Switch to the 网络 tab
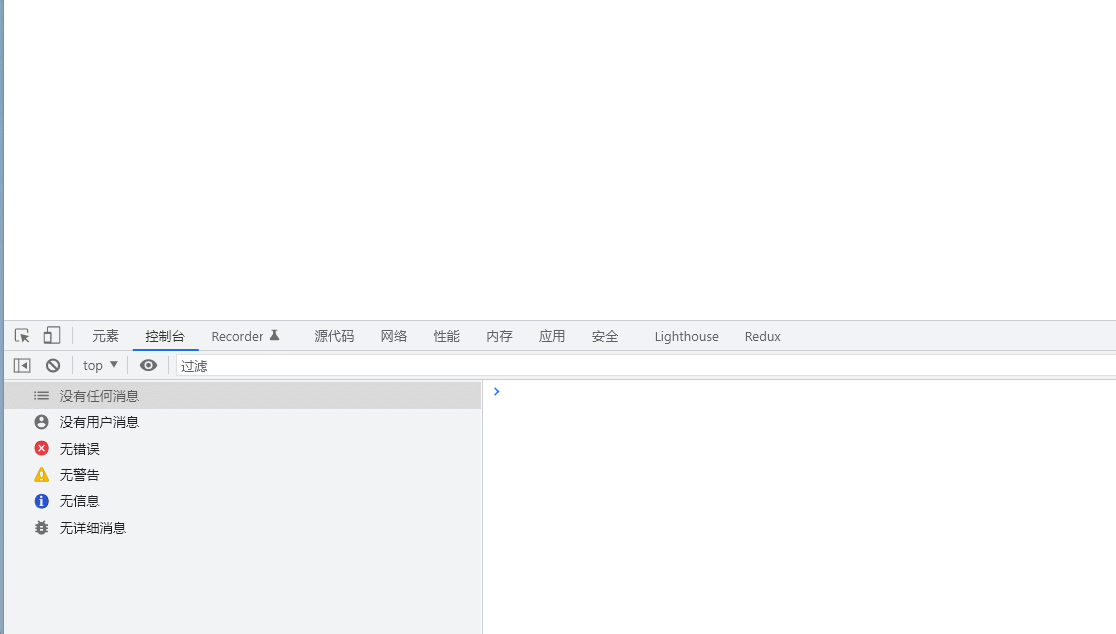Viewport: 1116px width, 634px height. point(394,337)
